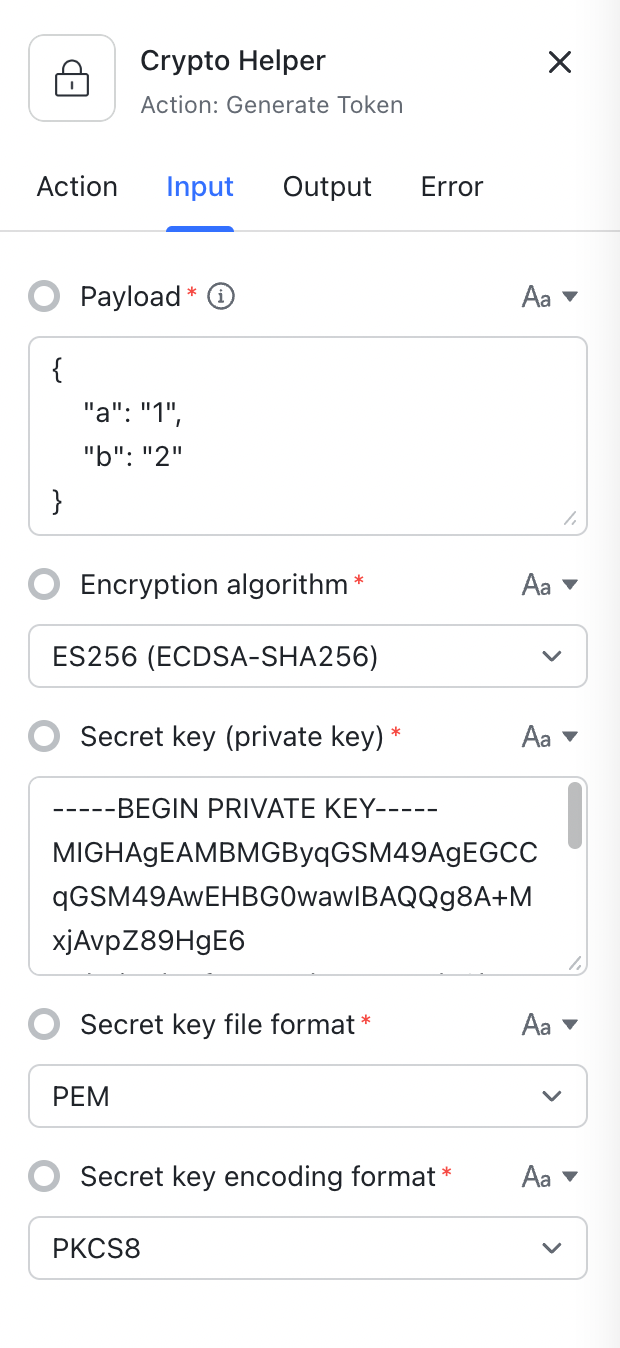This screenshot has height=1348, width=620.
Task: Close the Crypto Helper panel with the X icon
Action: point(560,62)
